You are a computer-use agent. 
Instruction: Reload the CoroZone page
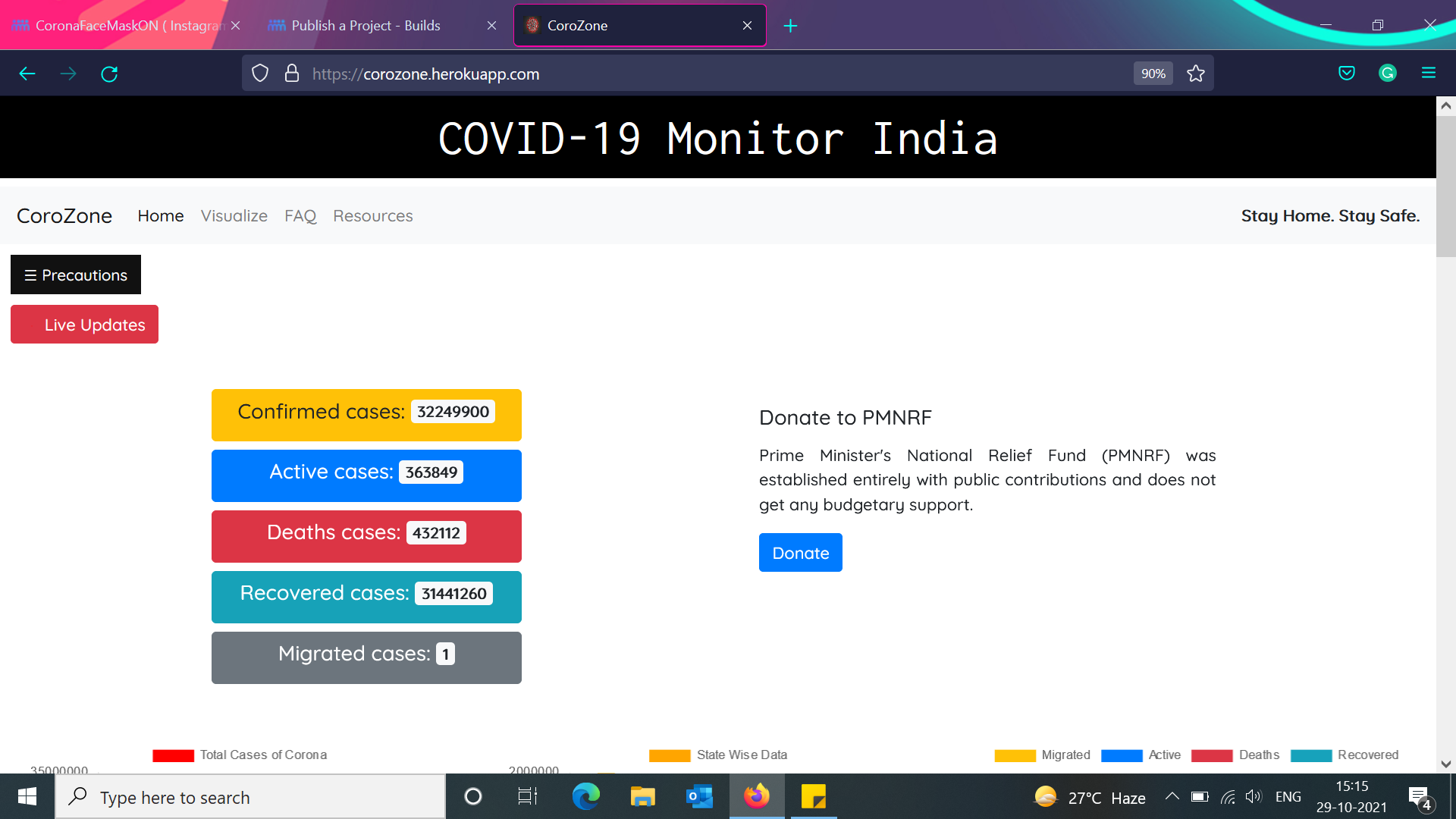point(109,74)
